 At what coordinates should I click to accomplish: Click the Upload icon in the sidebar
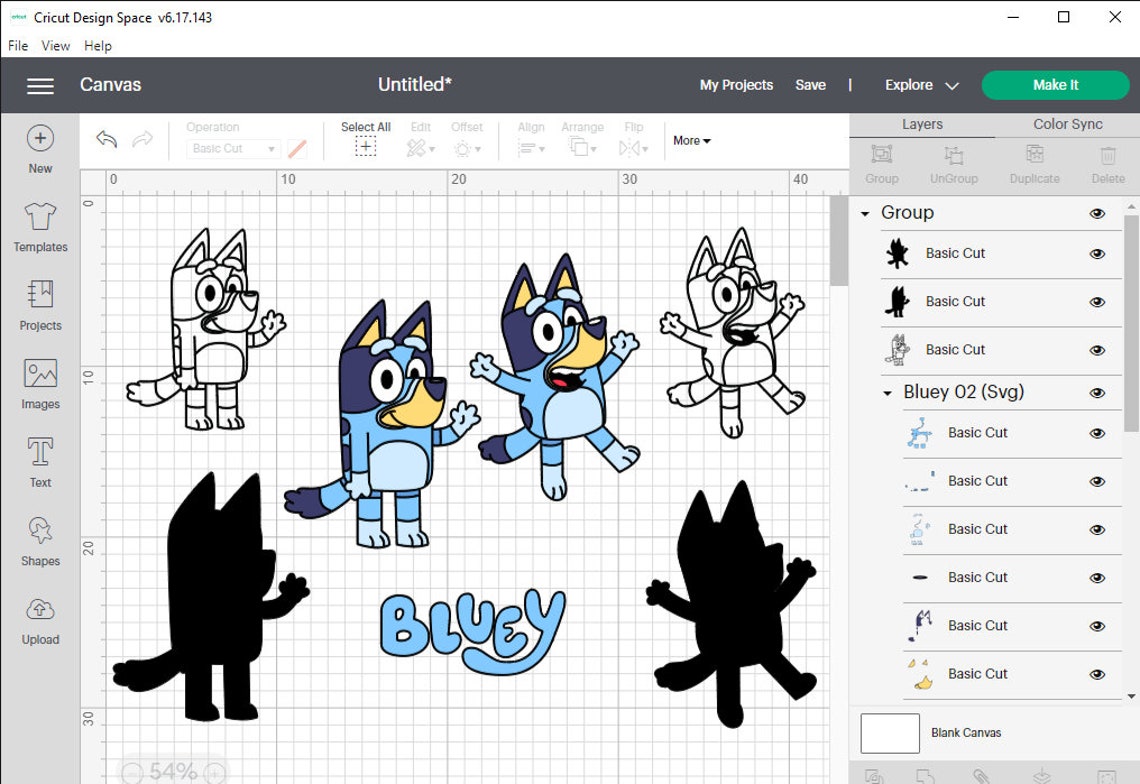[39, 617]
